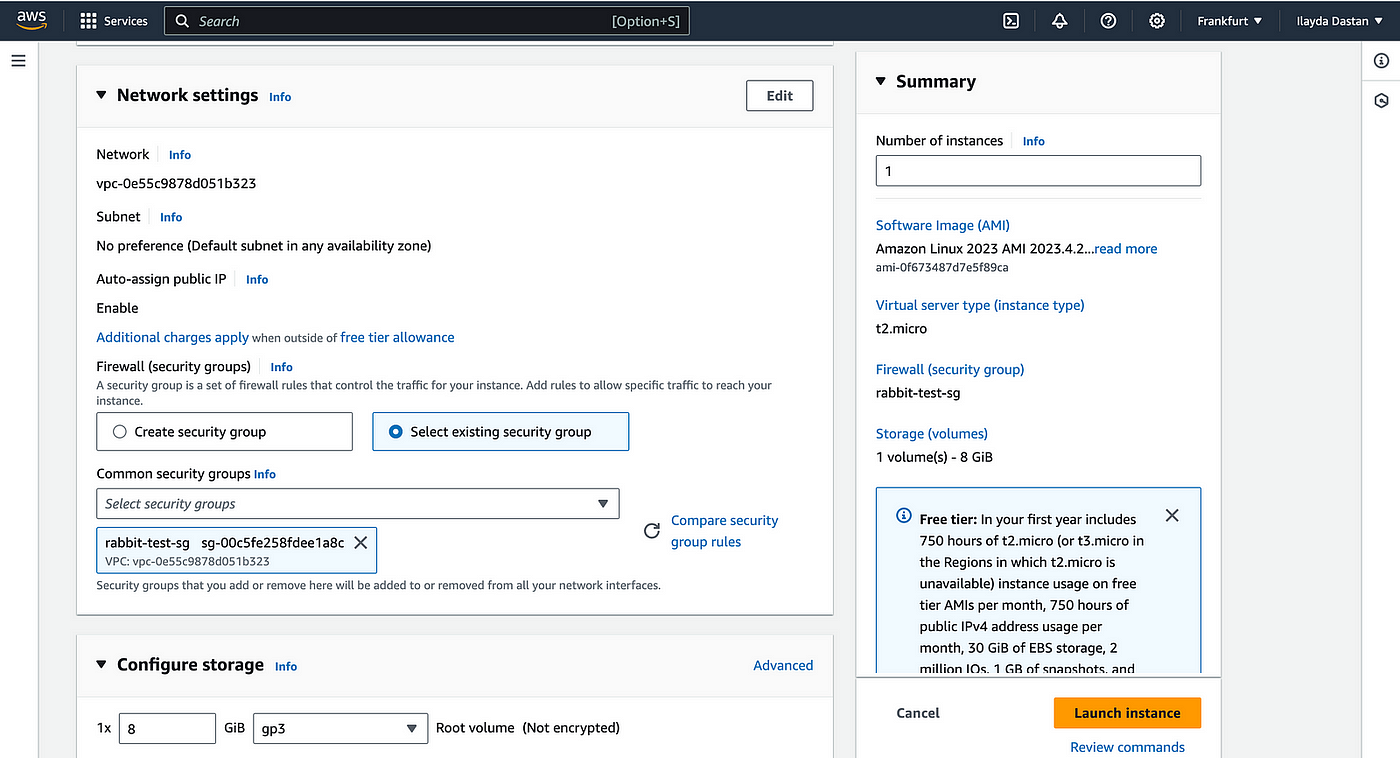Viewport: 1400px width, 758px height.
Task: Select Create security group option
Action: [225, 432]
